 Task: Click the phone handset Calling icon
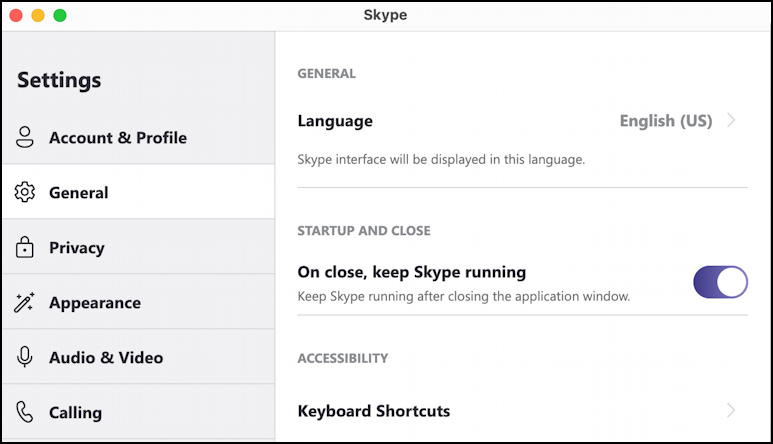click(25, 412)
